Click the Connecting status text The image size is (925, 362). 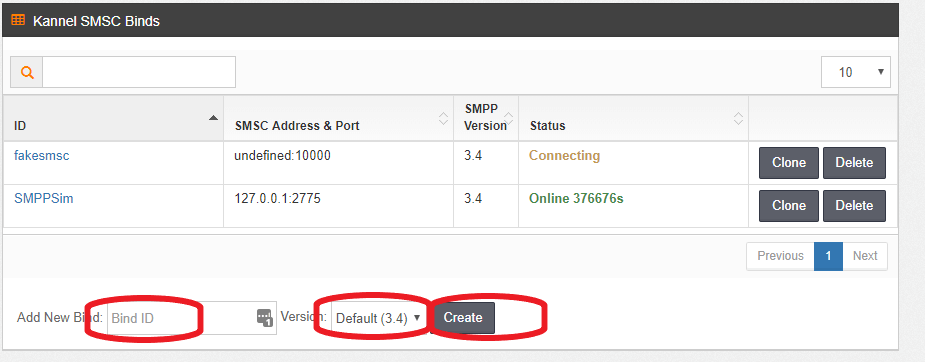tap(565, 156)
